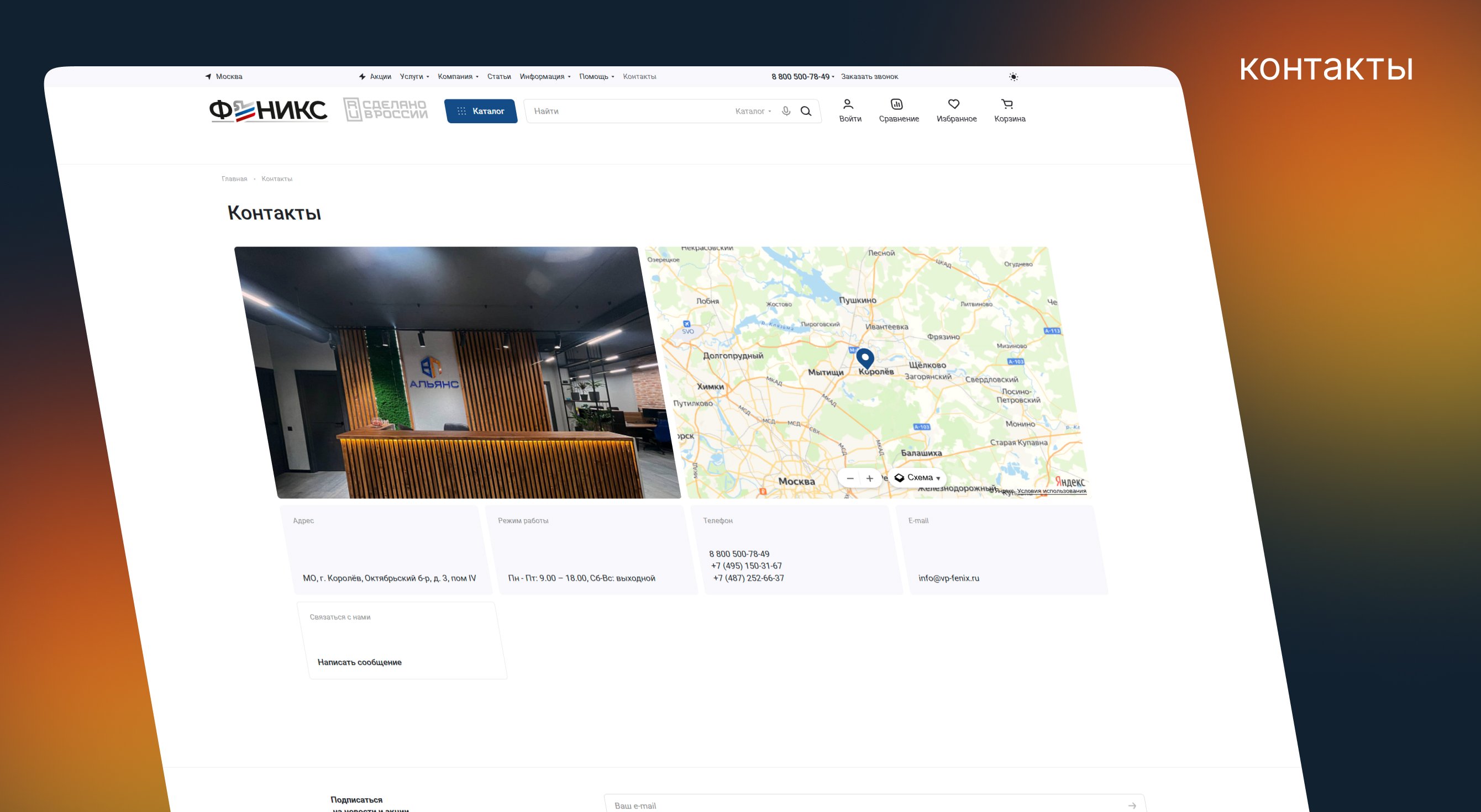Click the microphone voice search icon
This screenshot has height=812, width=1481.
coord(786,111)
